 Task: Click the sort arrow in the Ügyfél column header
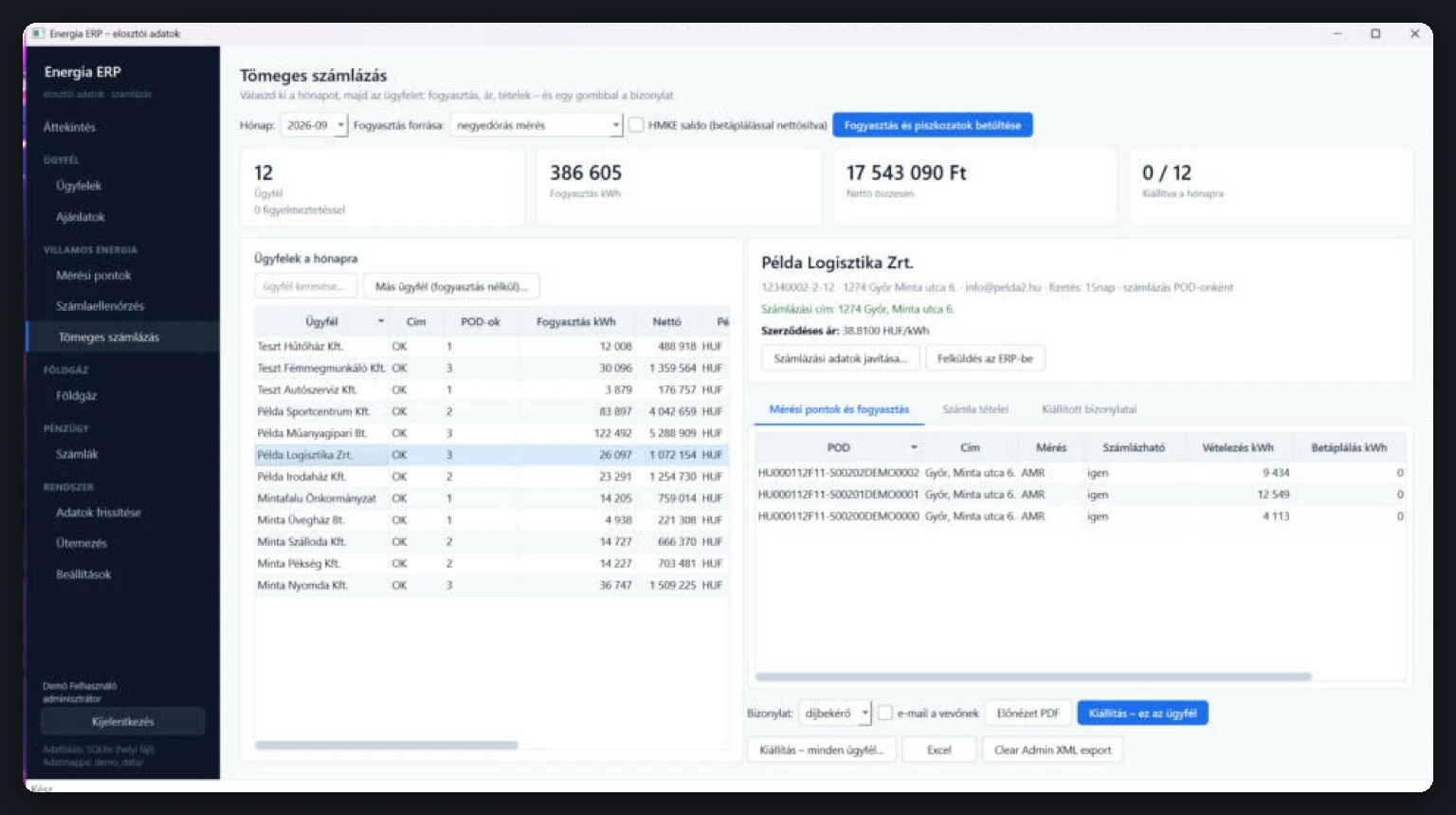(x=381, y=321)
